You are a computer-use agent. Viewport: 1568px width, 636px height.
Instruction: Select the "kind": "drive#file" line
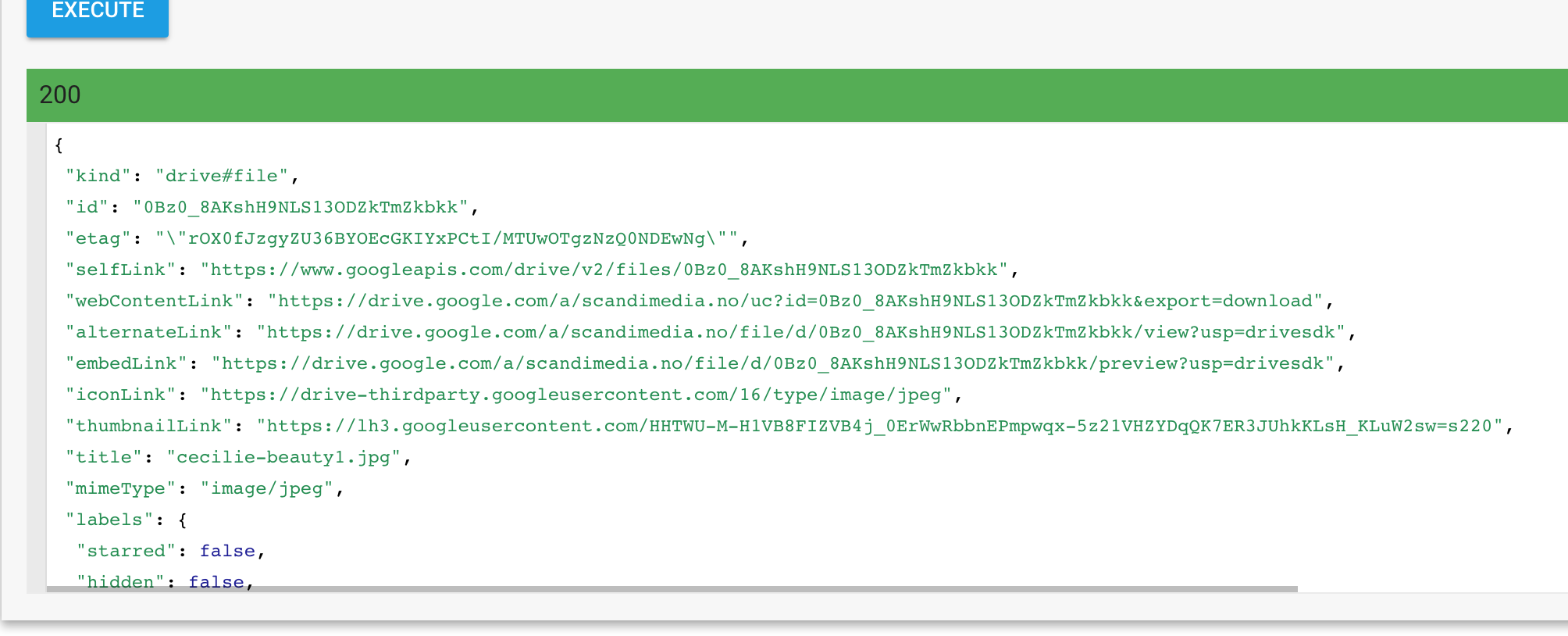[x=183, y=176]
